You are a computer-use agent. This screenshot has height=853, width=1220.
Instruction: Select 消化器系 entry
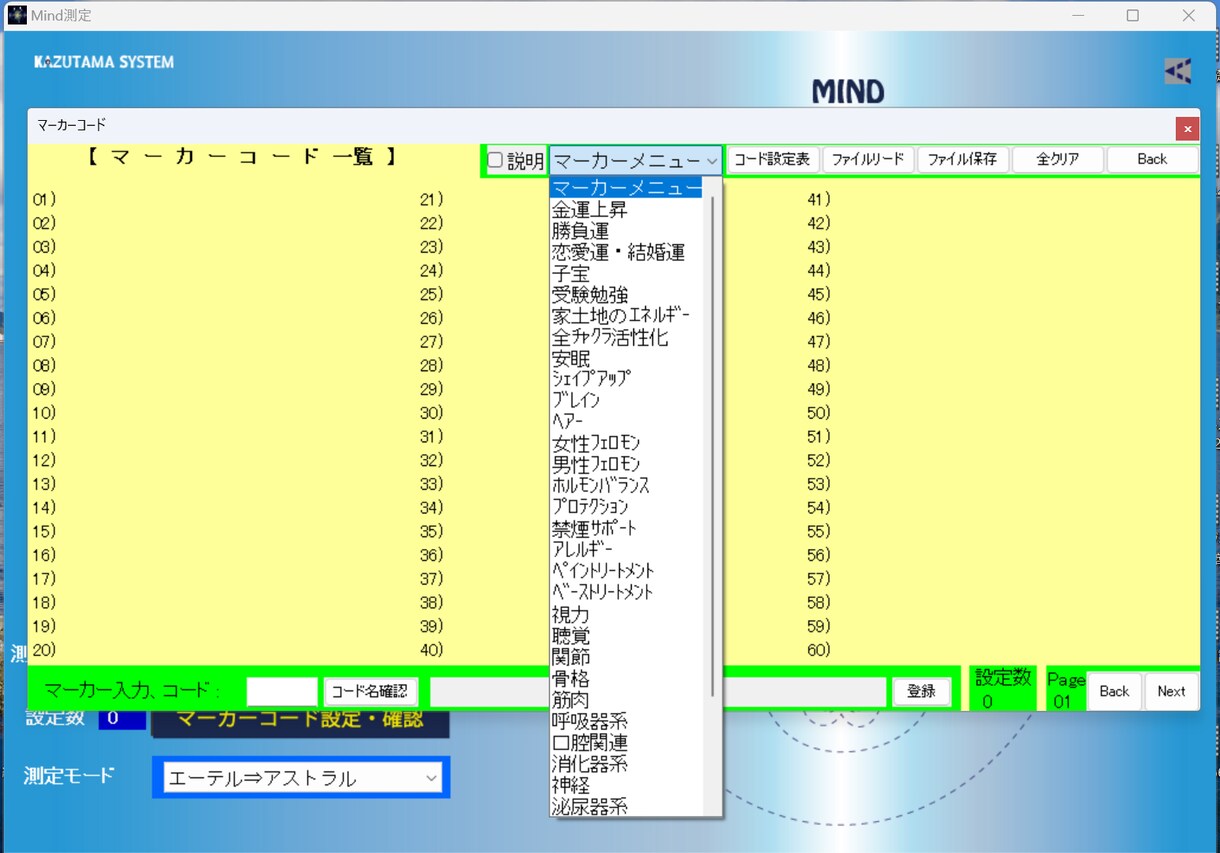(x=590, y=764)
